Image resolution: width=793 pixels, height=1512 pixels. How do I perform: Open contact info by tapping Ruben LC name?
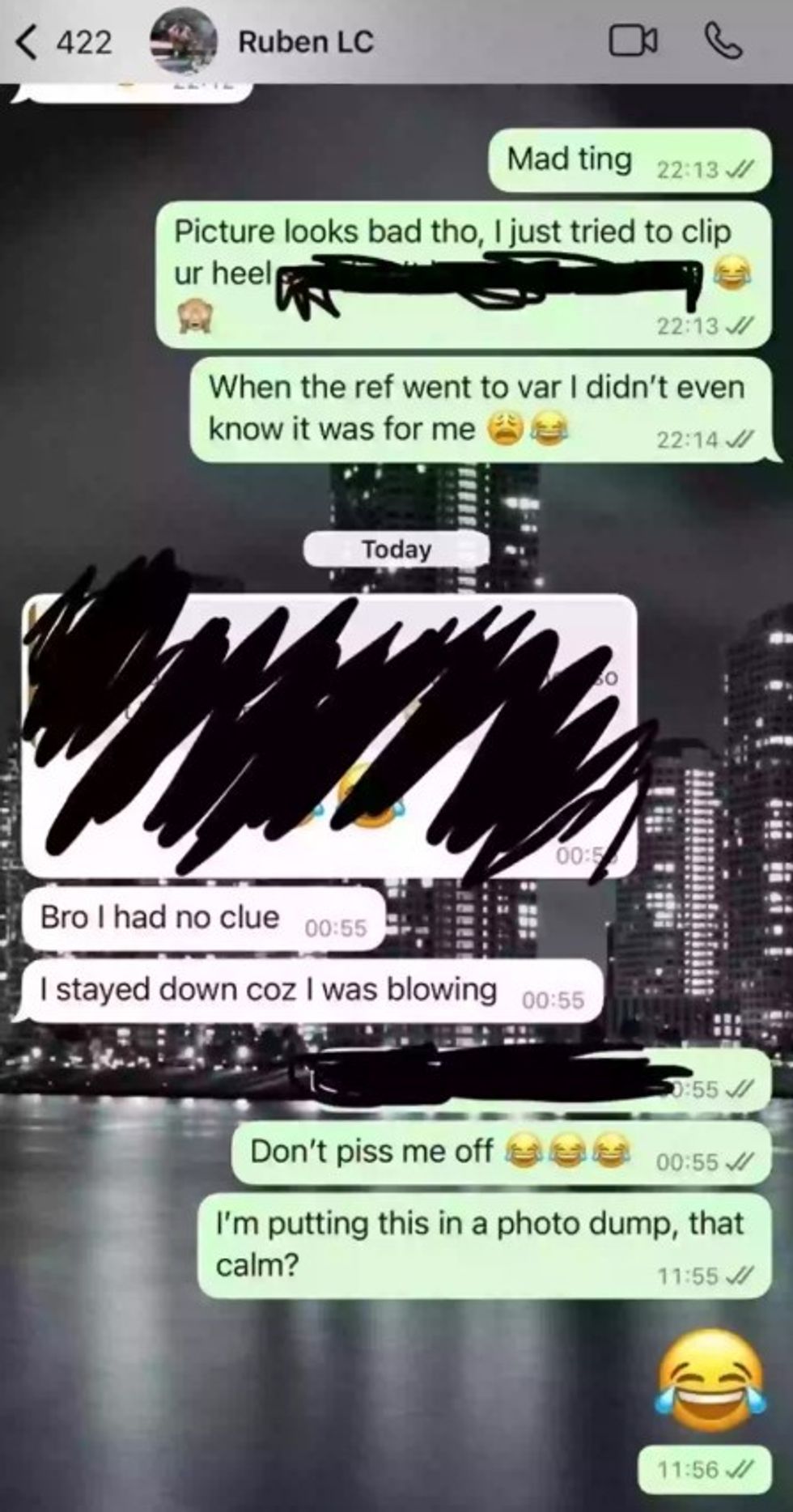click(305, 42)
